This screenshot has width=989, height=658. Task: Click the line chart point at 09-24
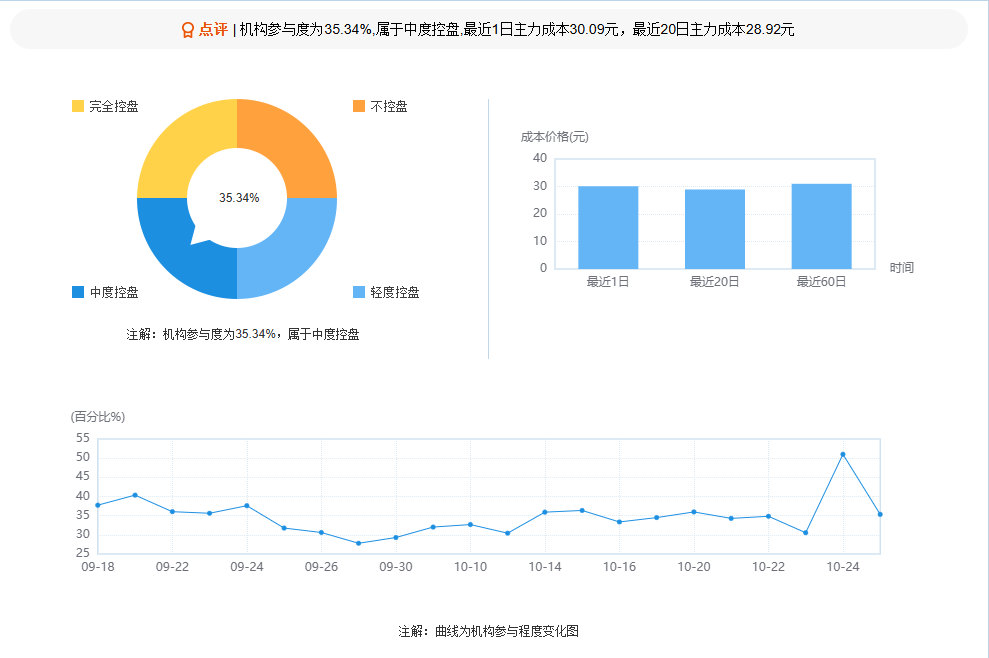coord(247,506)
